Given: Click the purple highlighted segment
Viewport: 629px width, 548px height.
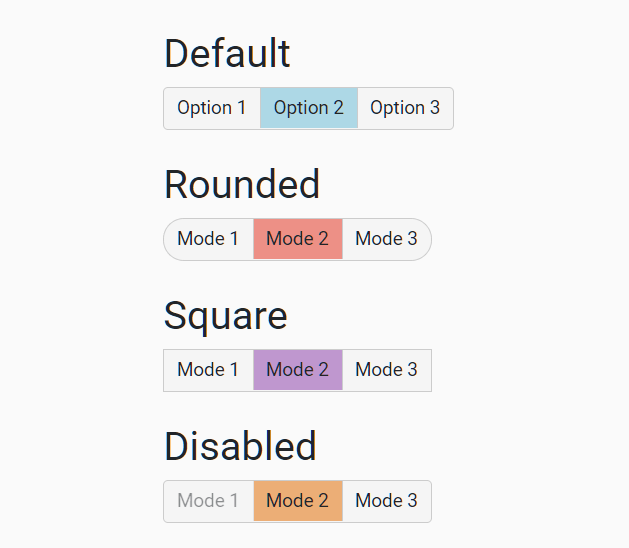Looking at the screenshot, I should [x=297, y=370].
